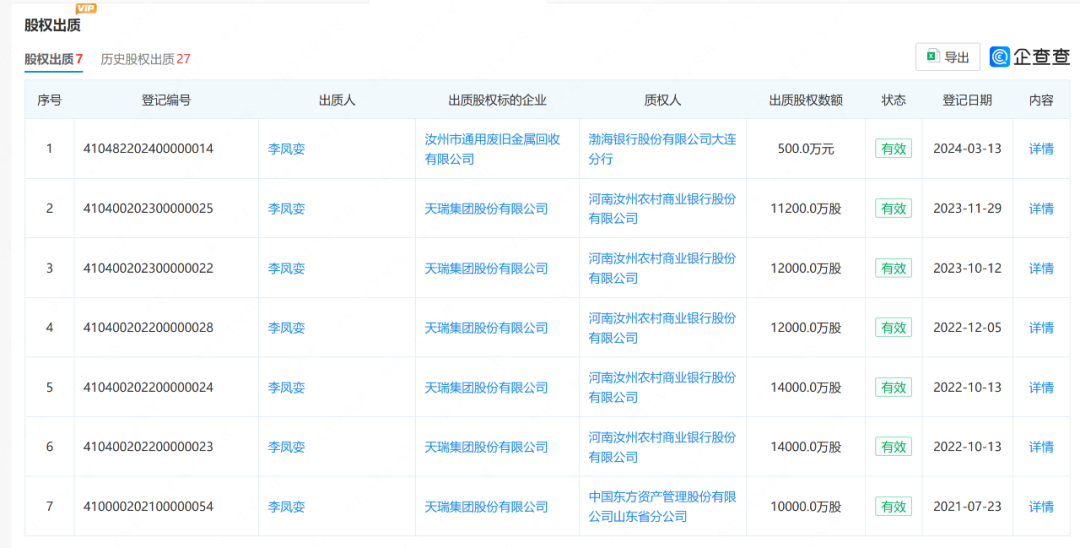This screenshot has height=548, width=1080.
Task: Click the 质权人 column header
Action: pos(663,101)
